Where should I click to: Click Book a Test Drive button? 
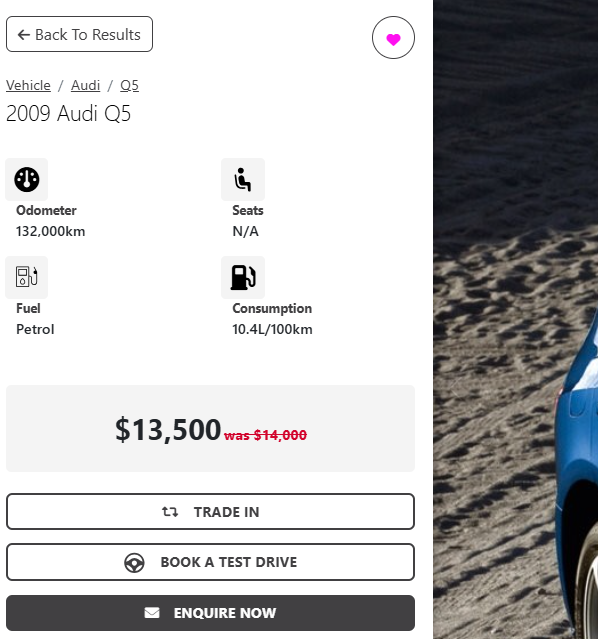point(210,562)
